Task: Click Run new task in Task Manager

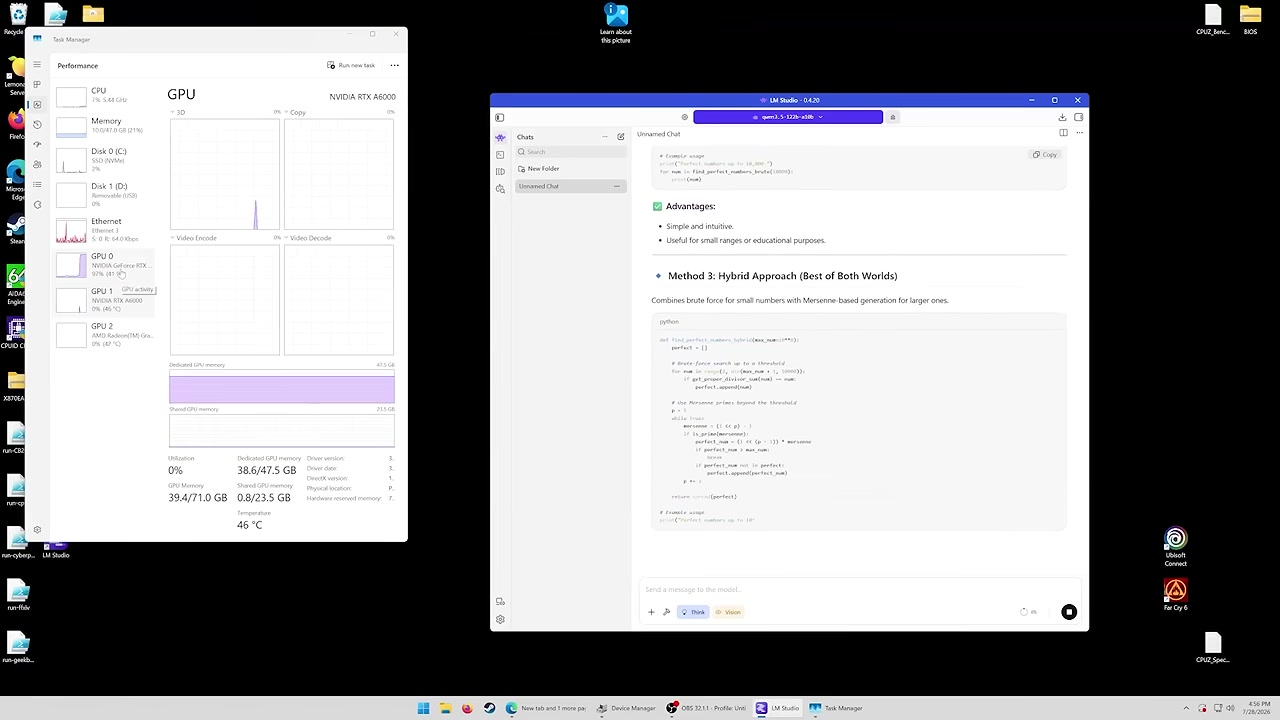Action: coord(351,66)
